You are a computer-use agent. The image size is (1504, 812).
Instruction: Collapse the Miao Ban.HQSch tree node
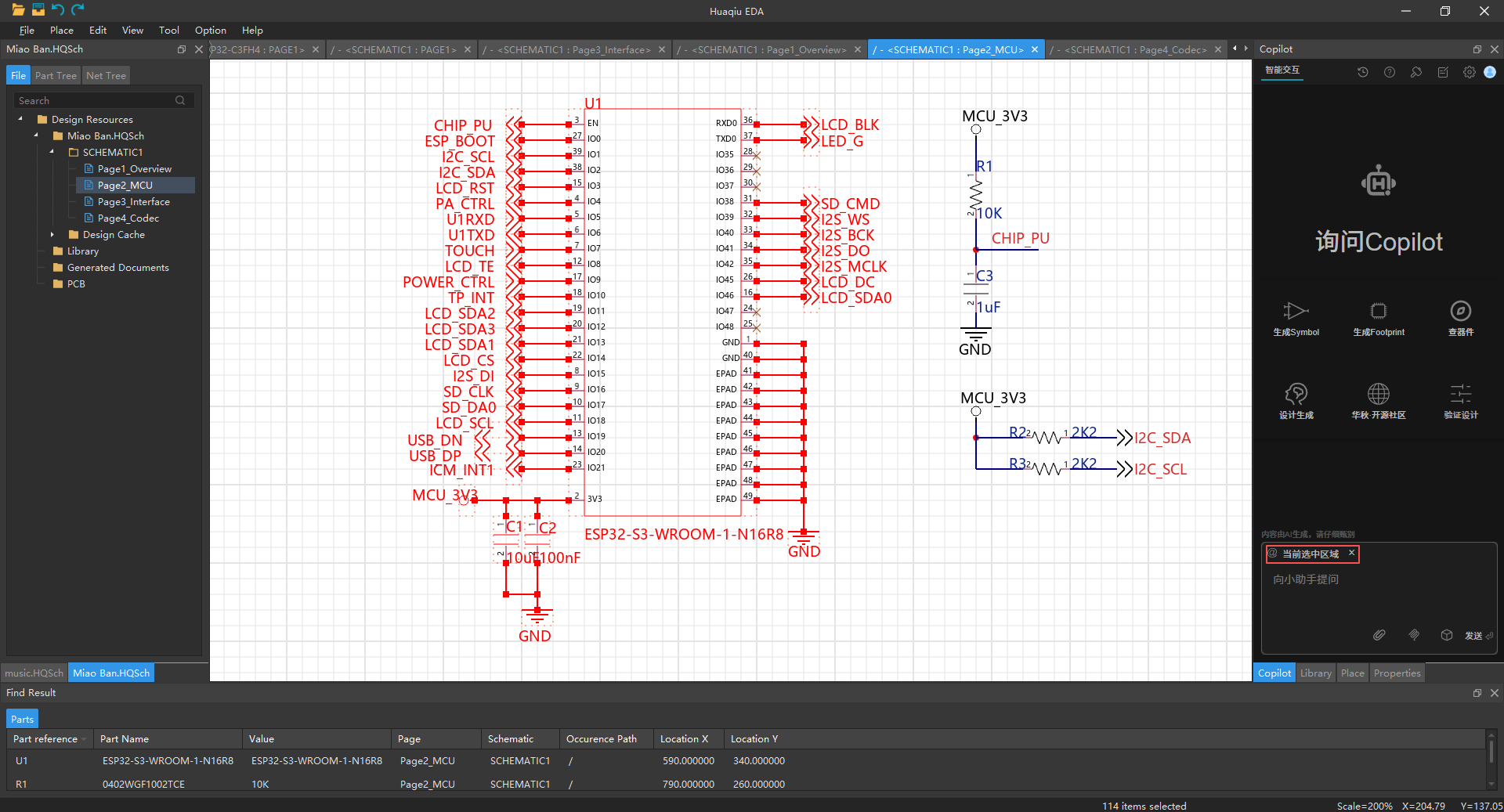pyautogui.click(x=36, y=135)
